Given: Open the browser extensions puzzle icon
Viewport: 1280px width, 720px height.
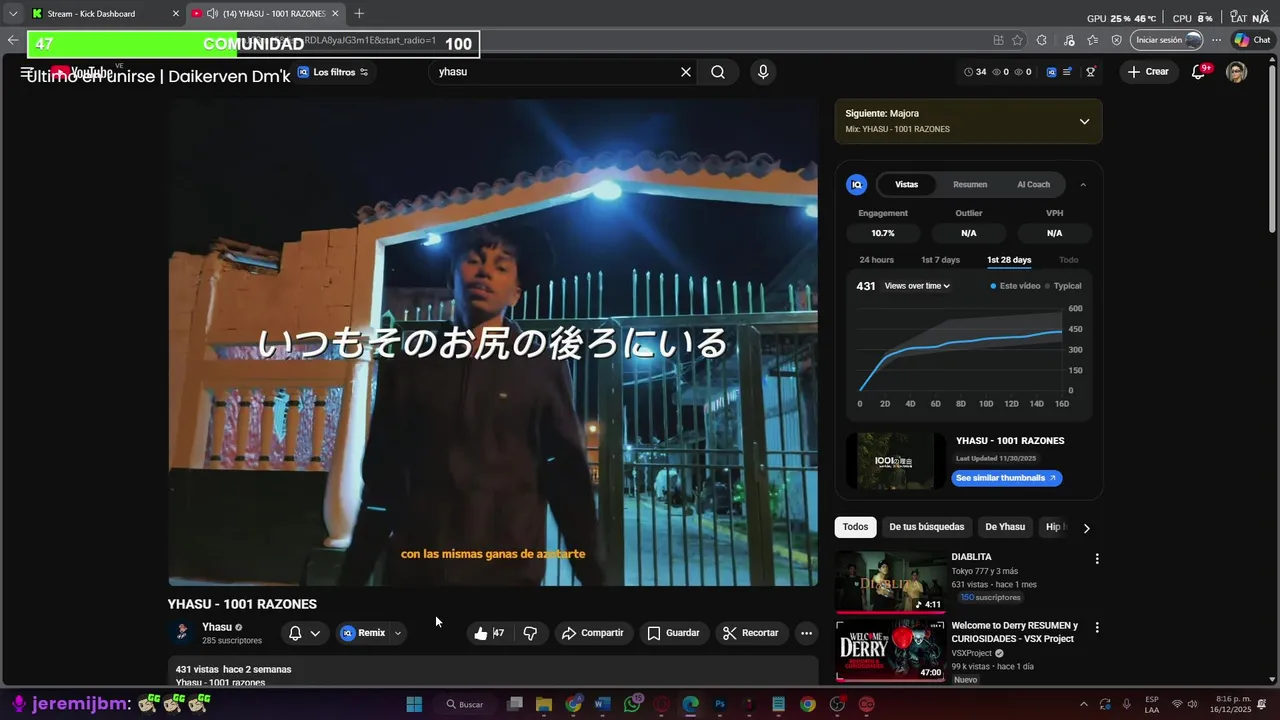Looking at the screenshot, I should pyautogui.click(x=1042, y=40).
